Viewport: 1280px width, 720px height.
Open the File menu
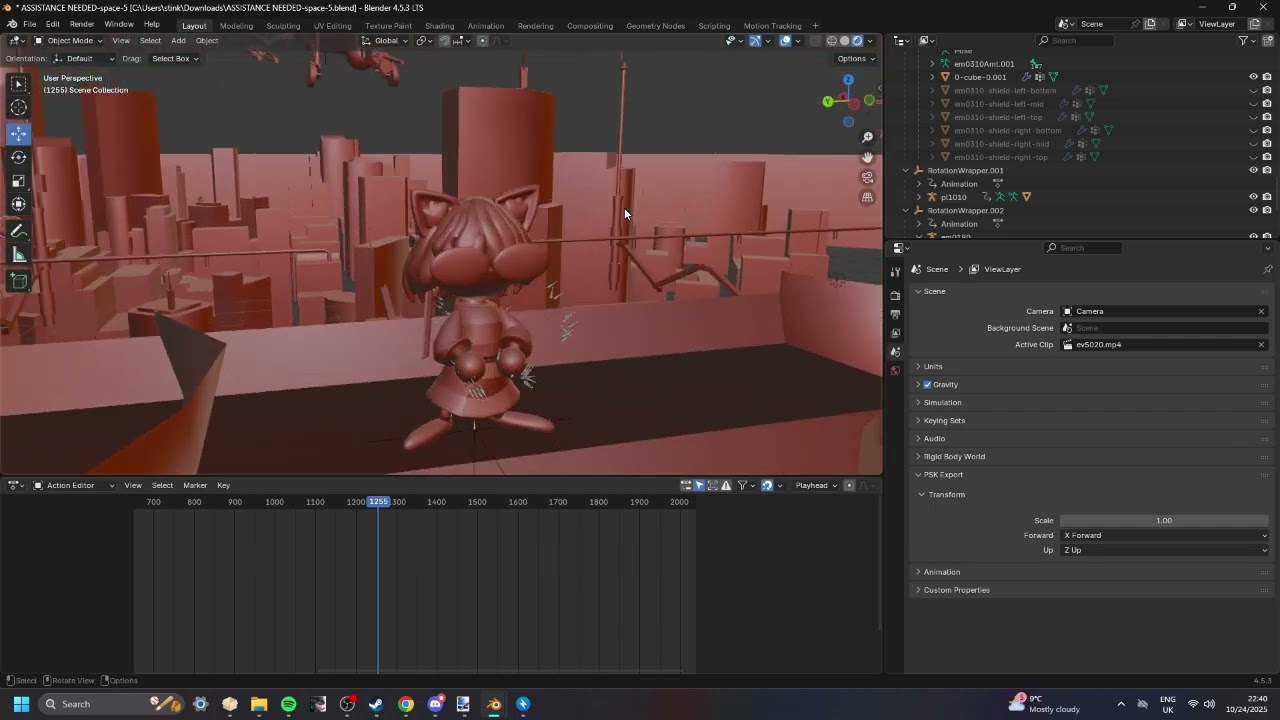pos(30,24)
